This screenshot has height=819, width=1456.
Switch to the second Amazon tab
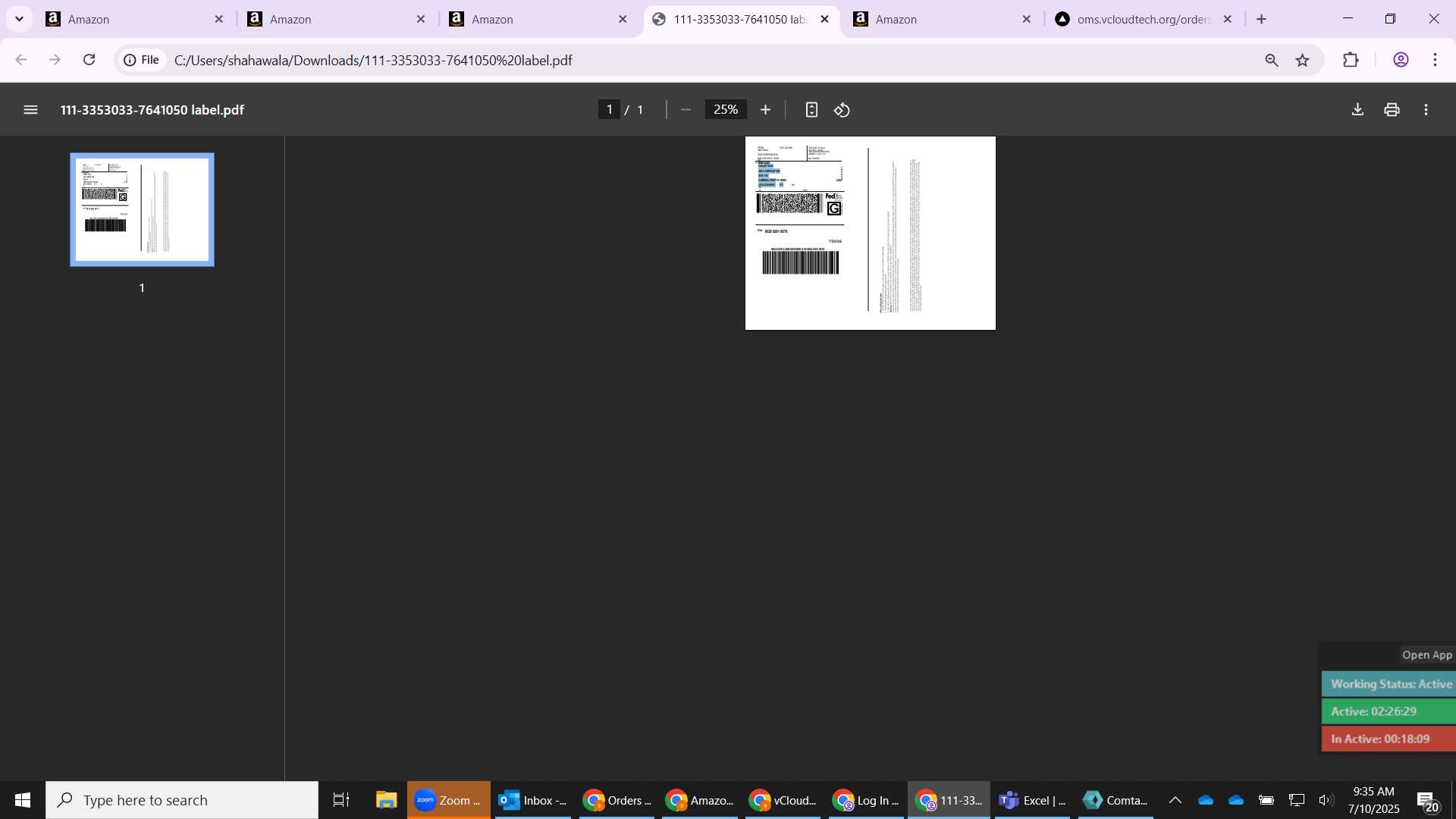[336, 19]
